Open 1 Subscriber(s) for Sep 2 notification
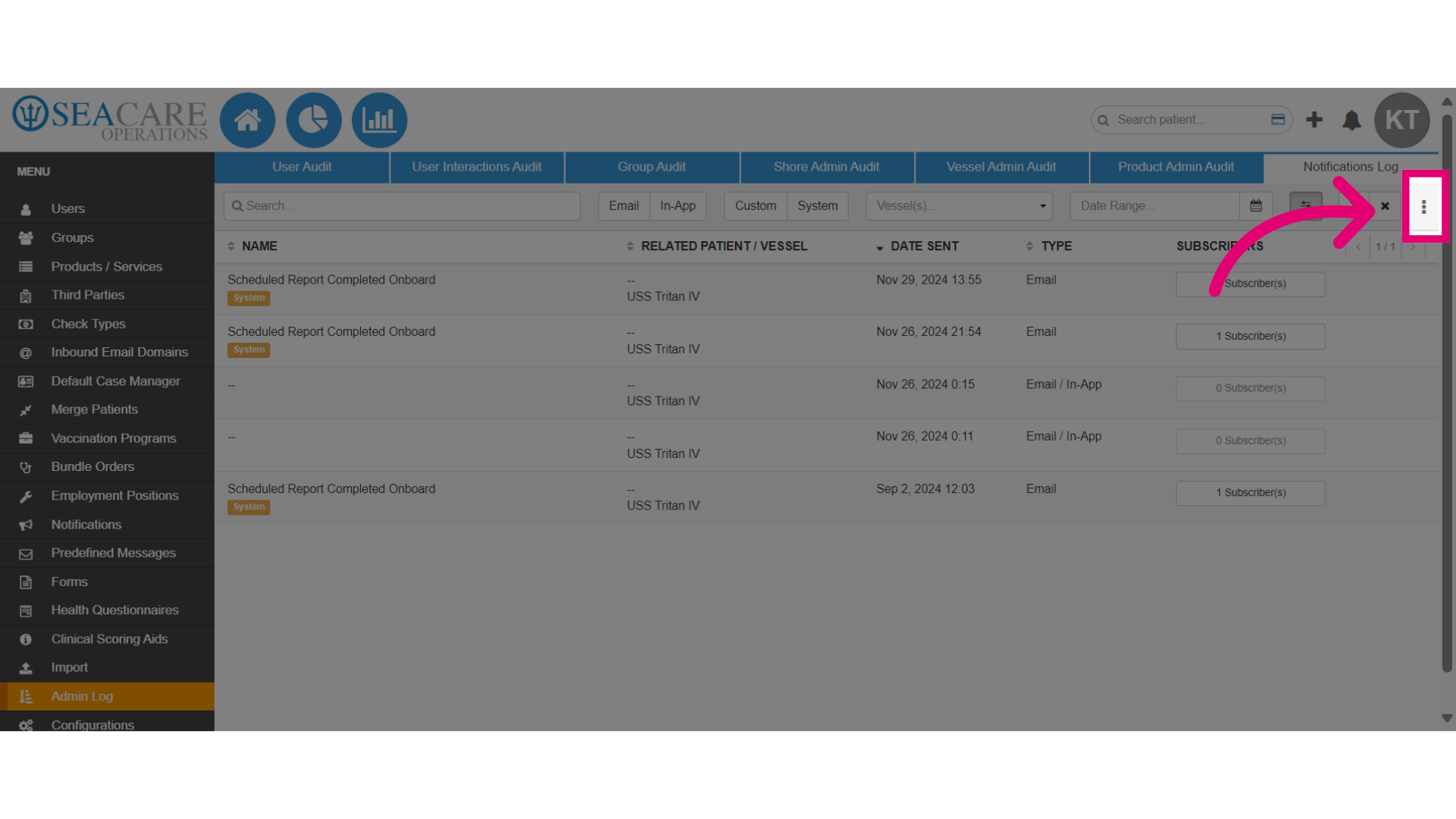Viewport: 1456px width, 819px height. (1250, 493)
